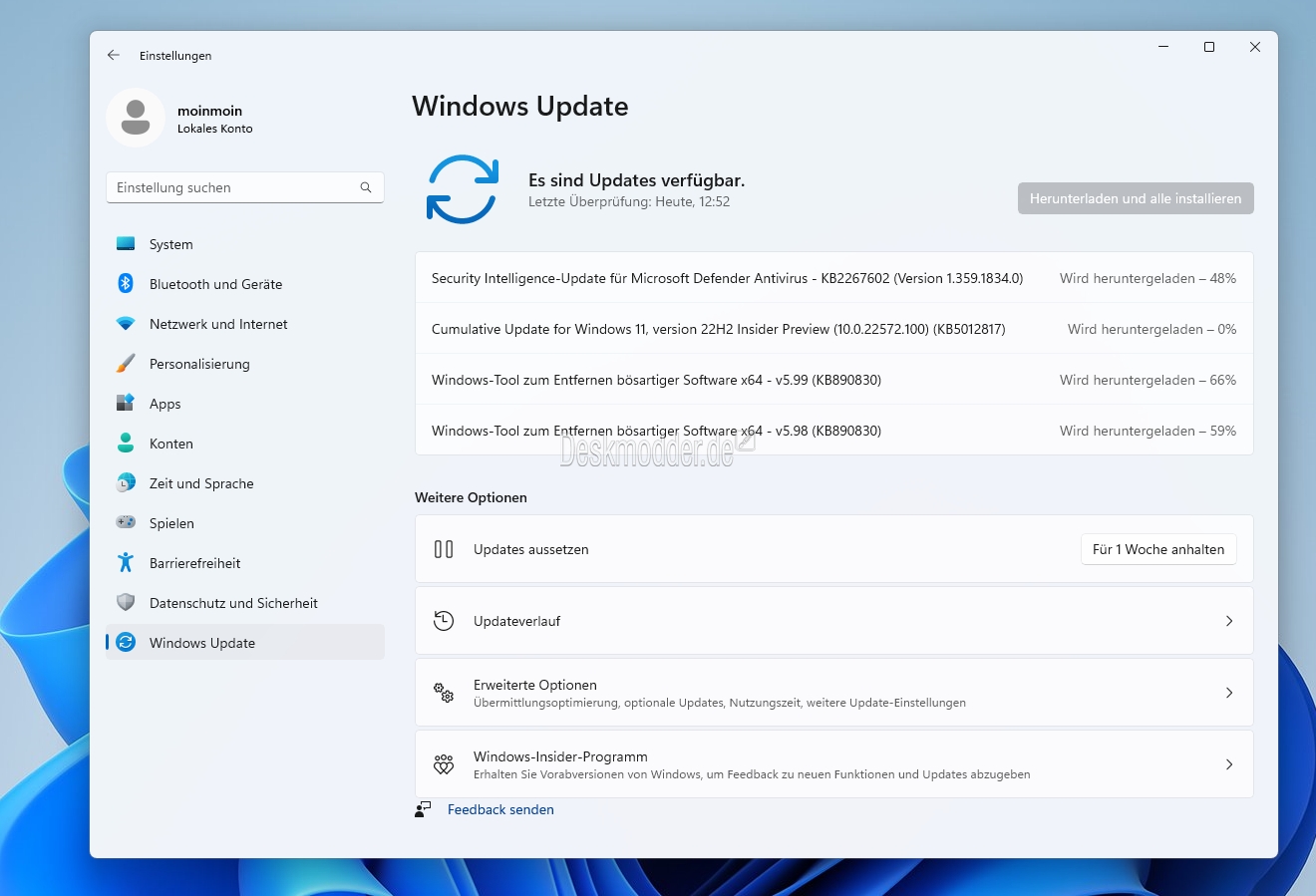Click the System monitor icon
The image size is (1316, 896).
point(126,244)
